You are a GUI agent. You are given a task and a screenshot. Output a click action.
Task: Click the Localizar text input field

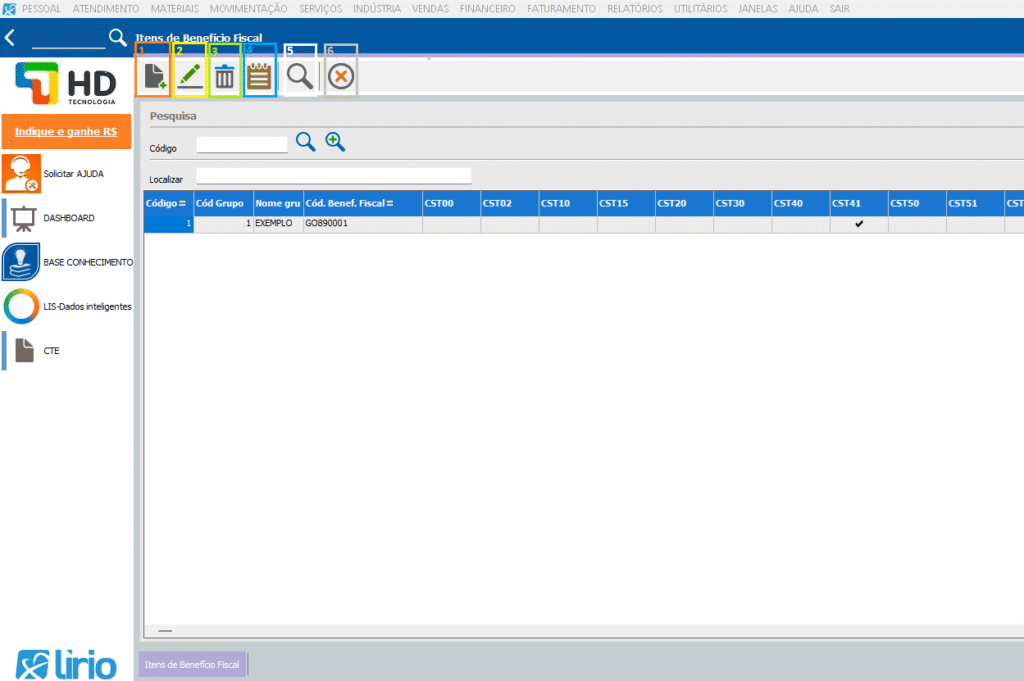pyautogui.click(x=333, y=177)
